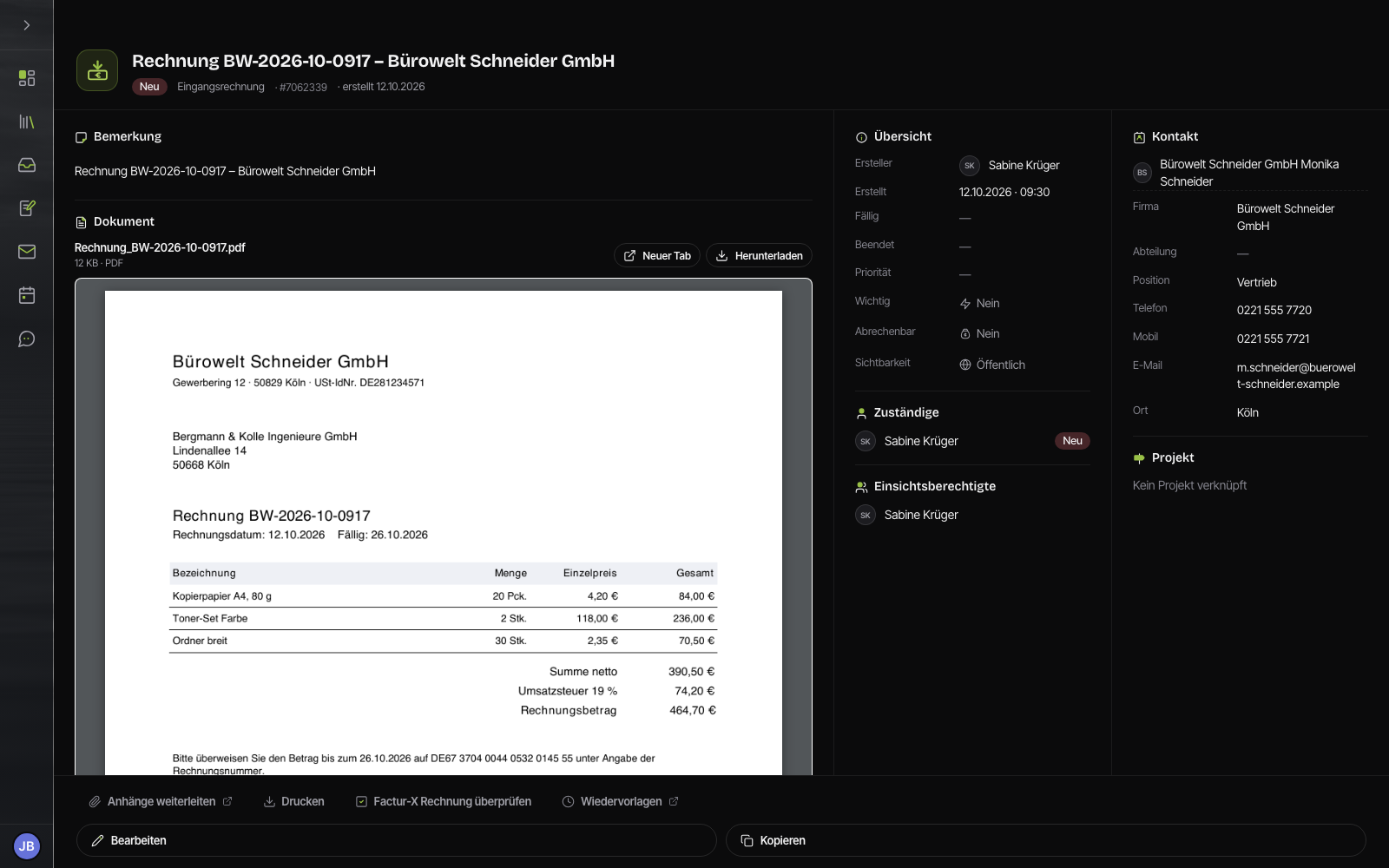Click the Sichtbarkeit Öffentlich value
The height and width of the screenshot is (868, 1389).
[x=992, y=365]
